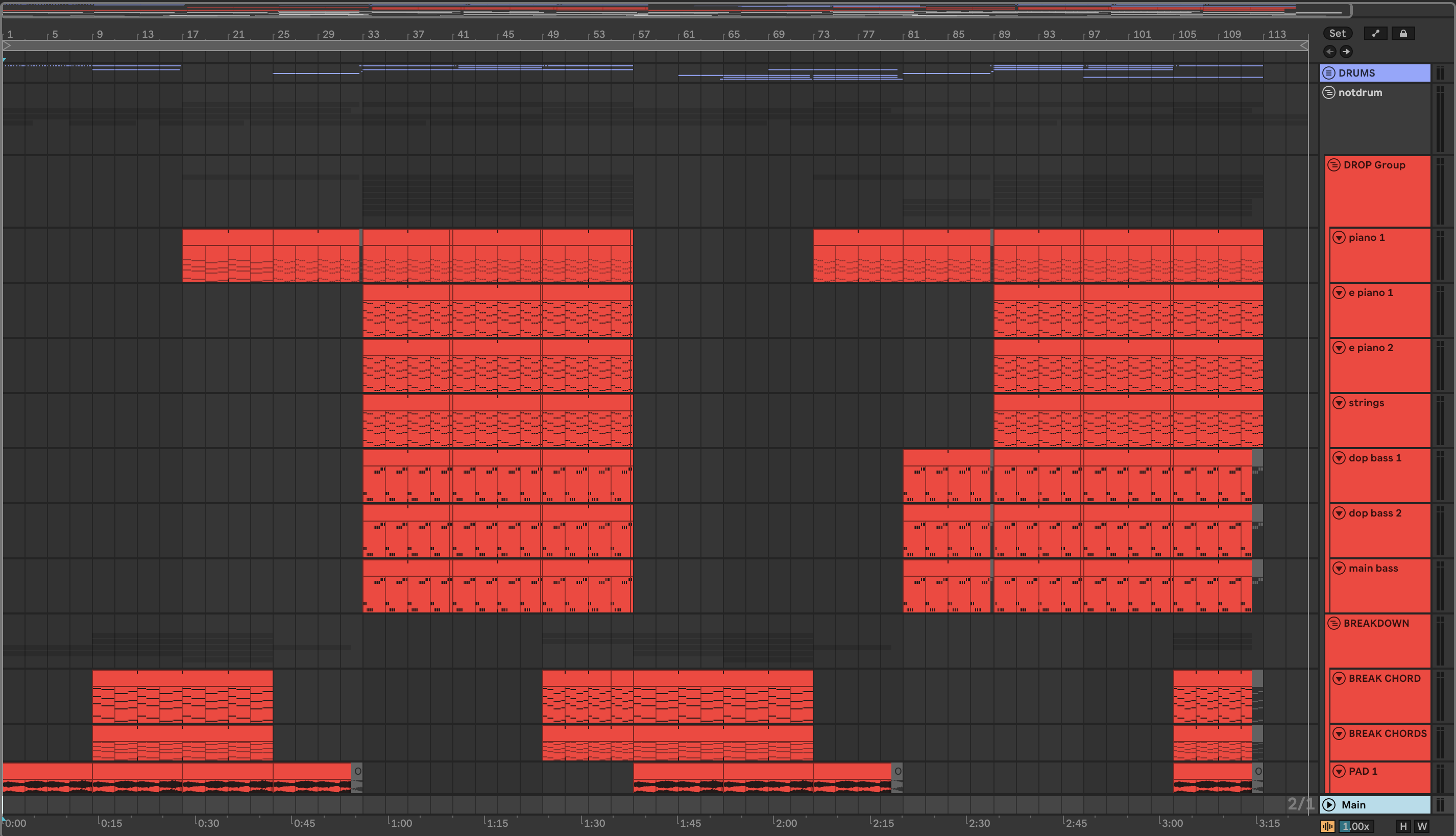
Task: Select the strings track name
Action: [x=1366, y=403]
